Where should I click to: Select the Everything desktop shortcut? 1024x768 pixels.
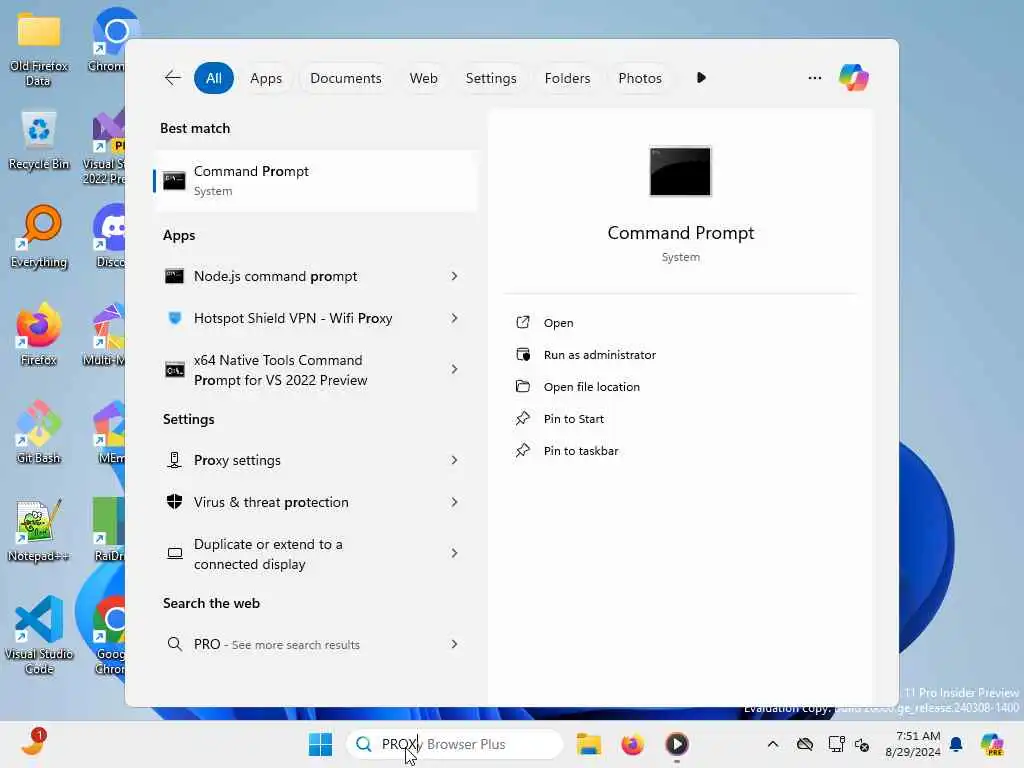(39, 237)
